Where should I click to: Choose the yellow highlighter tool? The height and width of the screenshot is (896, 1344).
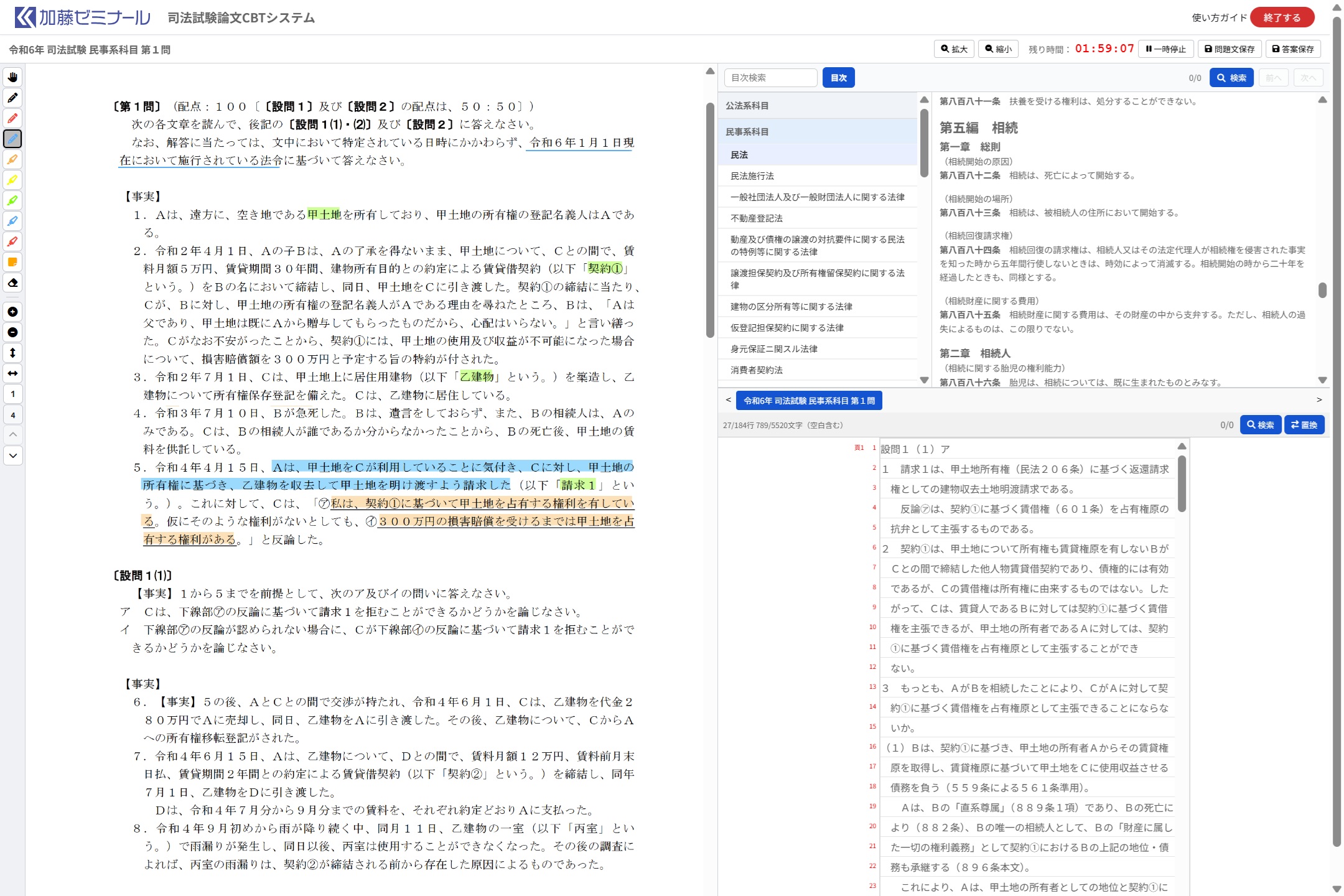pos(12,180)
